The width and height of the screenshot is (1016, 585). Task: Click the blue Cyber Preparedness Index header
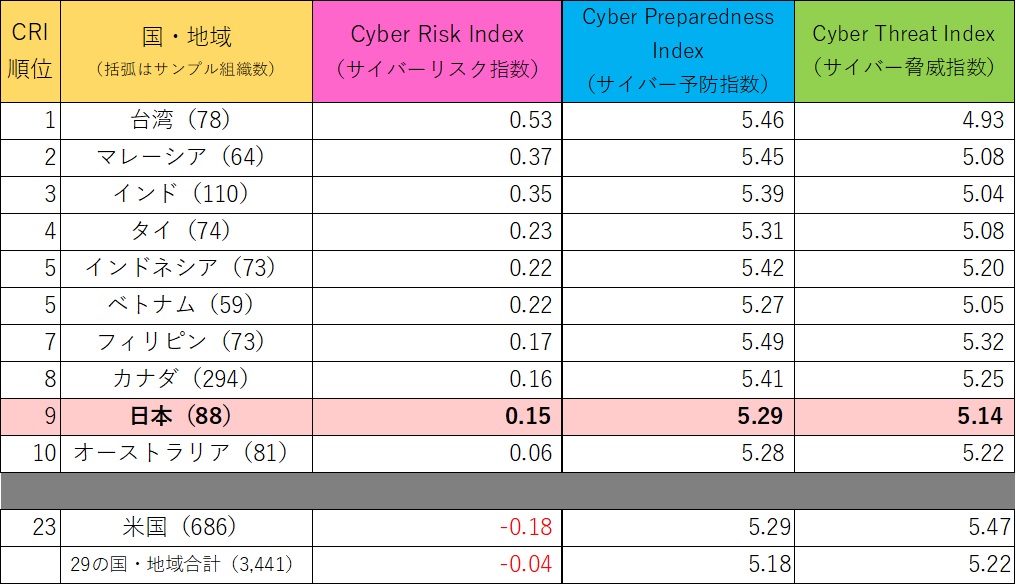click(677, 51)
